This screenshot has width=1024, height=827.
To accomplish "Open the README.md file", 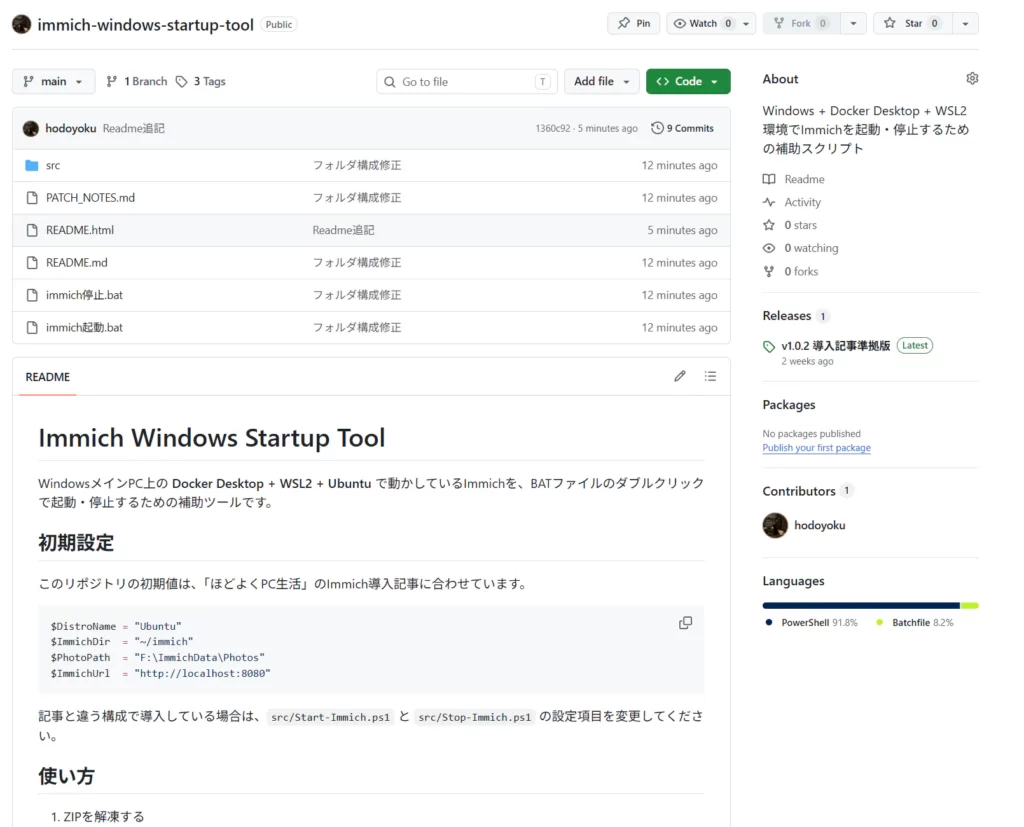I will tap(76, 263).
